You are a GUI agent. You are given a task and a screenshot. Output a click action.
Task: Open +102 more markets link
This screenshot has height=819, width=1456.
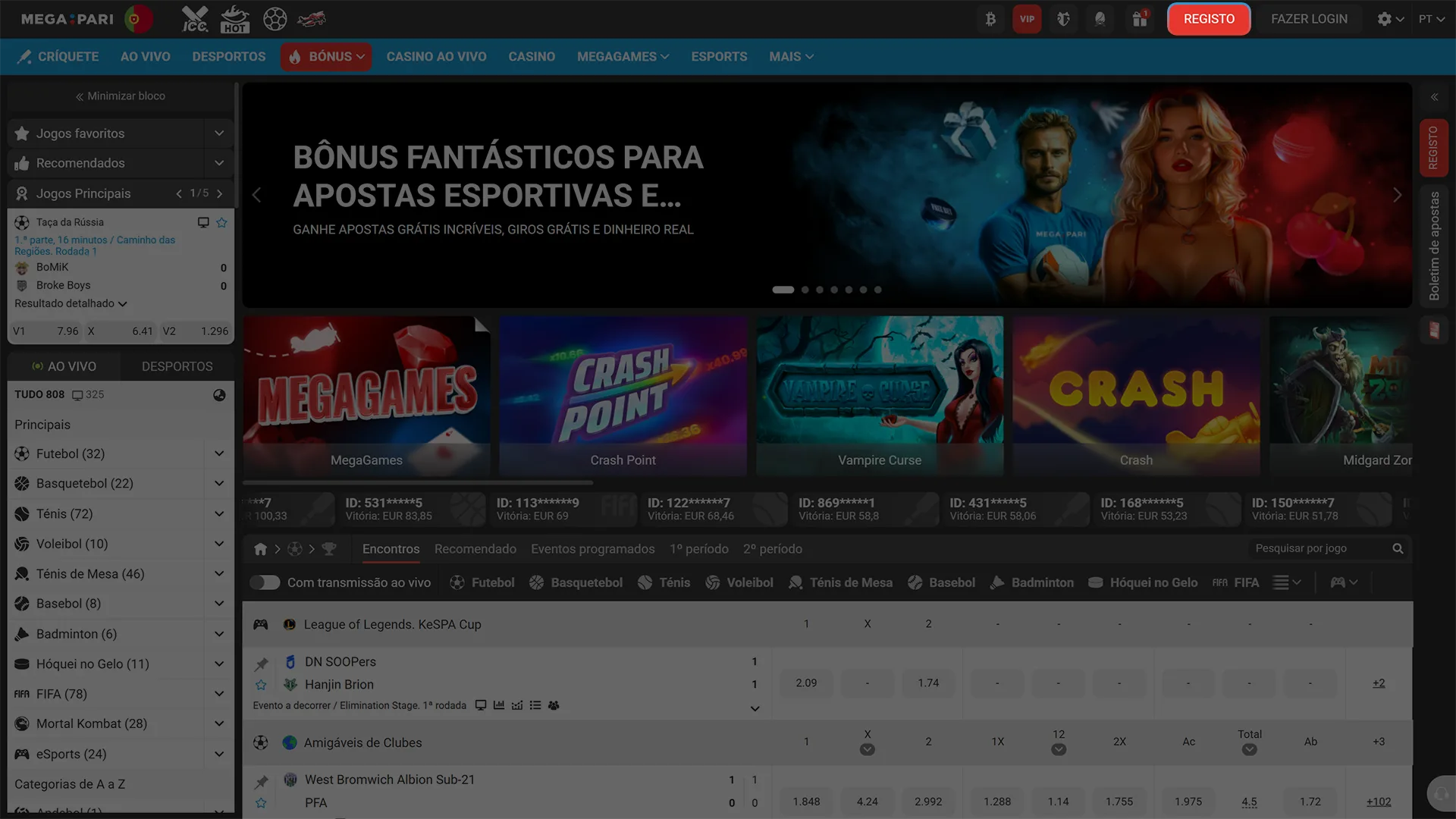(x=1378, y=802)
